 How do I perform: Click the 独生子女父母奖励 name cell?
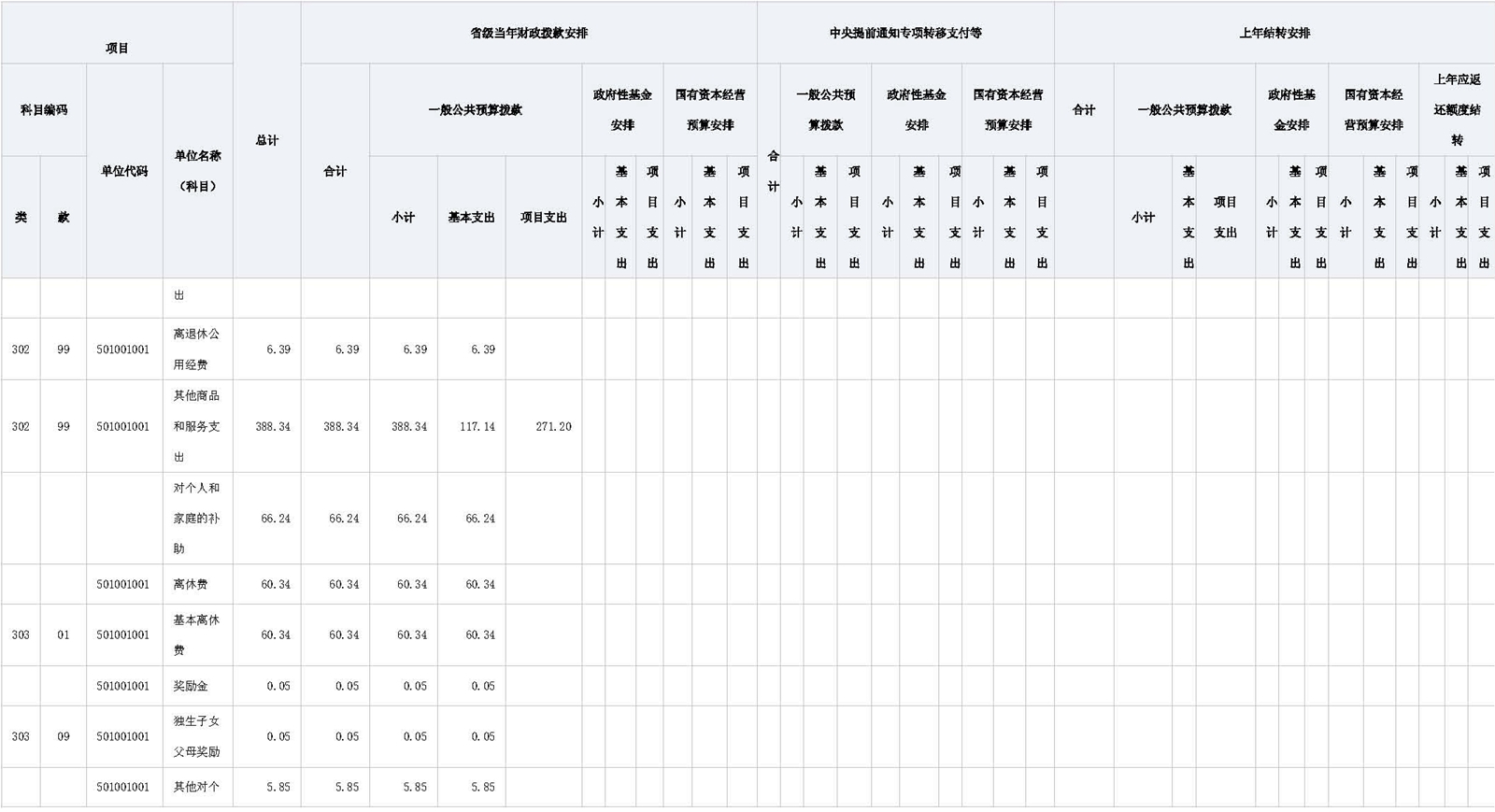click(x=198, y=736)
